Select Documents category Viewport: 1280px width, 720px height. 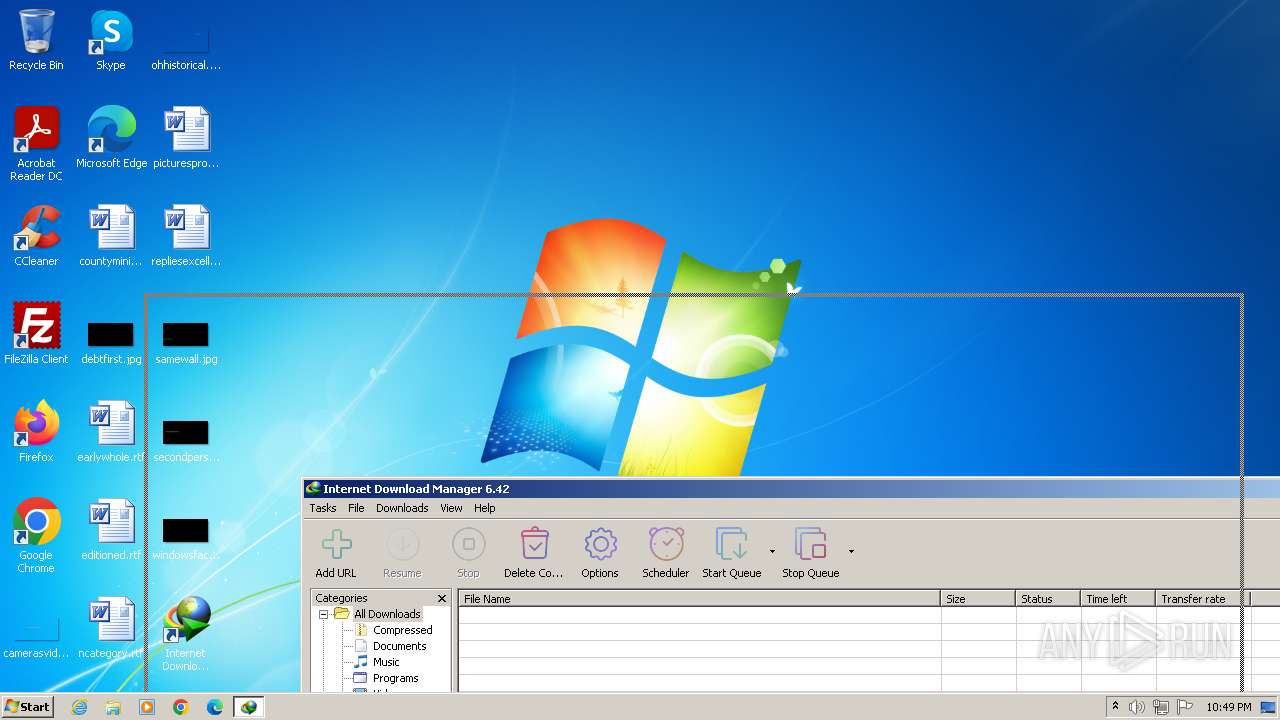pos(400,646)
